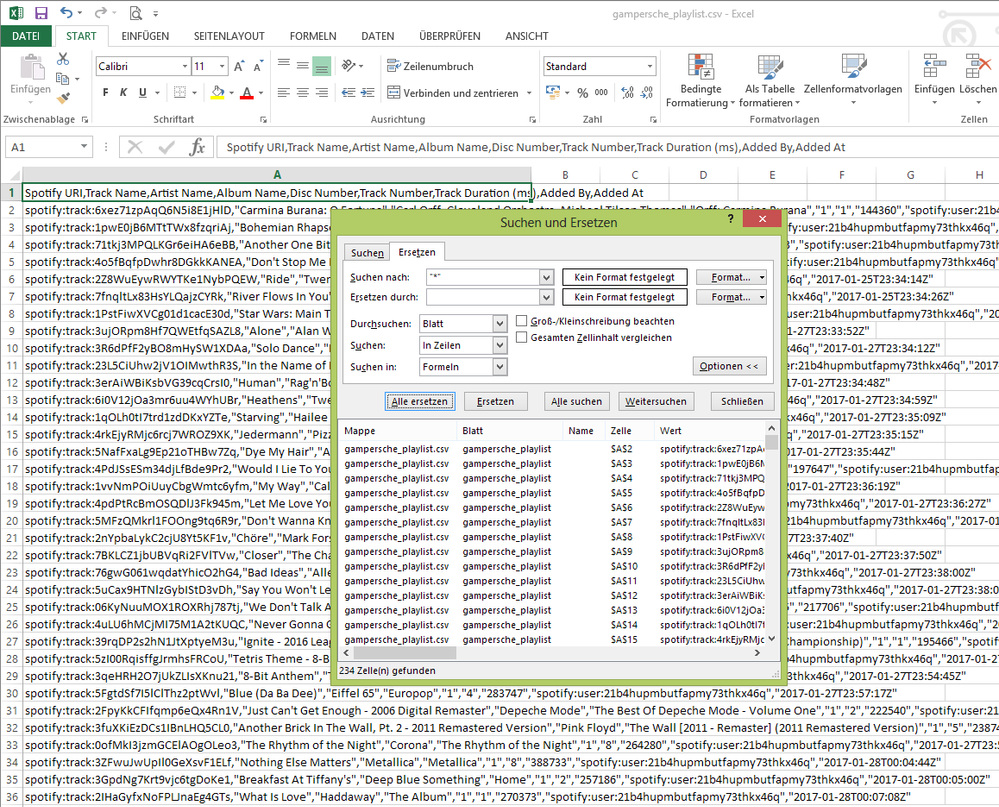This screenshot has height=807, width=999.
Task: Enable Groß-/Kleinschreibung beachten
Action: click(522, 321)
